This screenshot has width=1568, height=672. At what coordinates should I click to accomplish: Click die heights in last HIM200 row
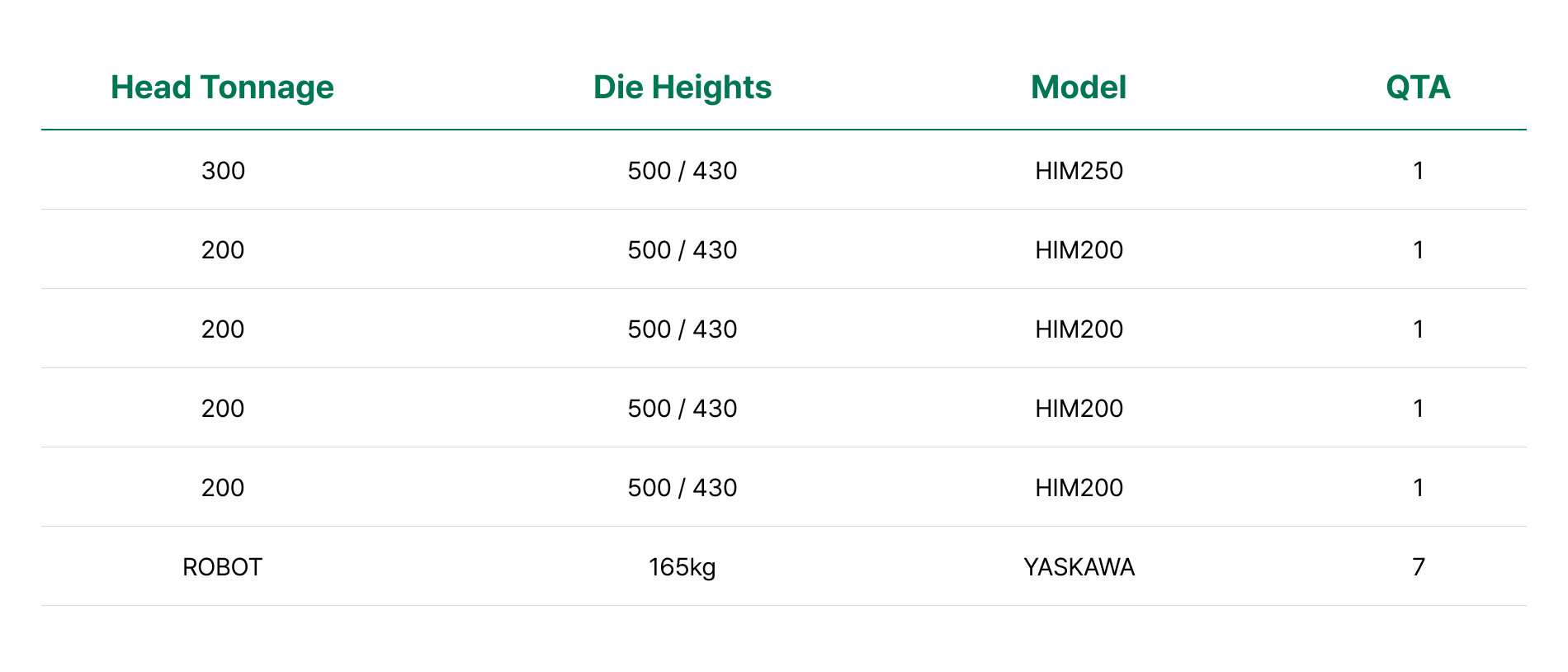pos(682,488)
